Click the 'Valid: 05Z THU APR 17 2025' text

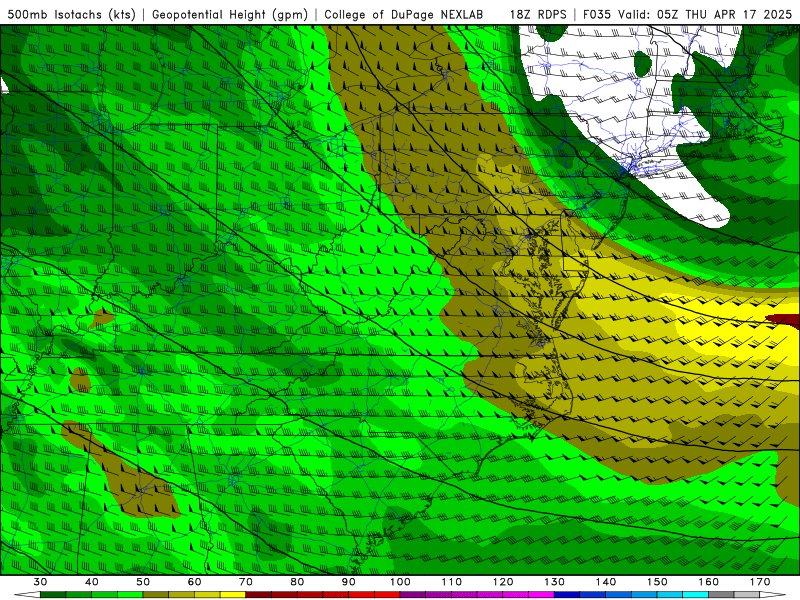coord(705,14)
